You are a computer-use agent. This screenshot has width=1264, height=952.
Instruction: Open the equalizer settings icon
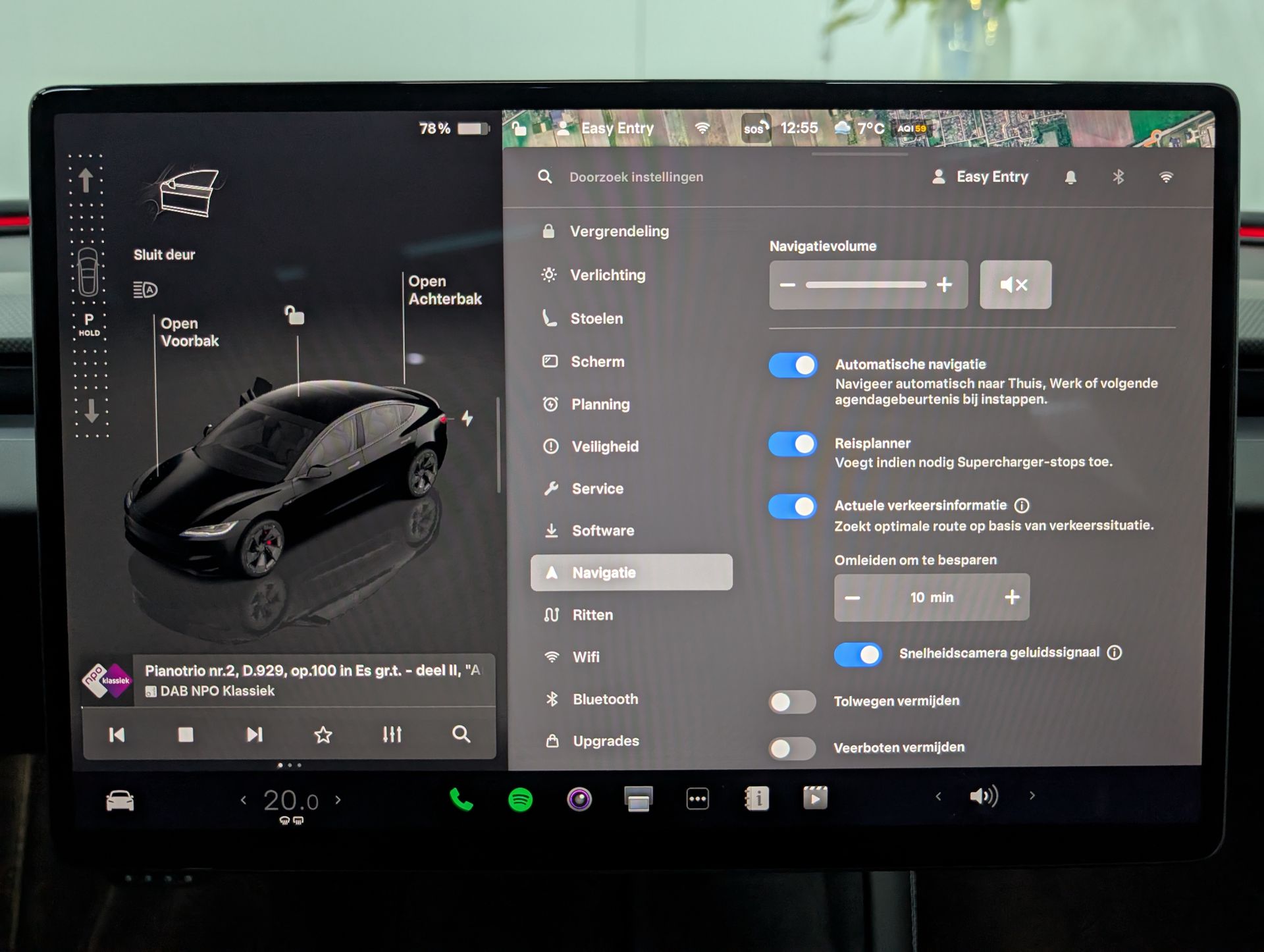pos(392,734)
